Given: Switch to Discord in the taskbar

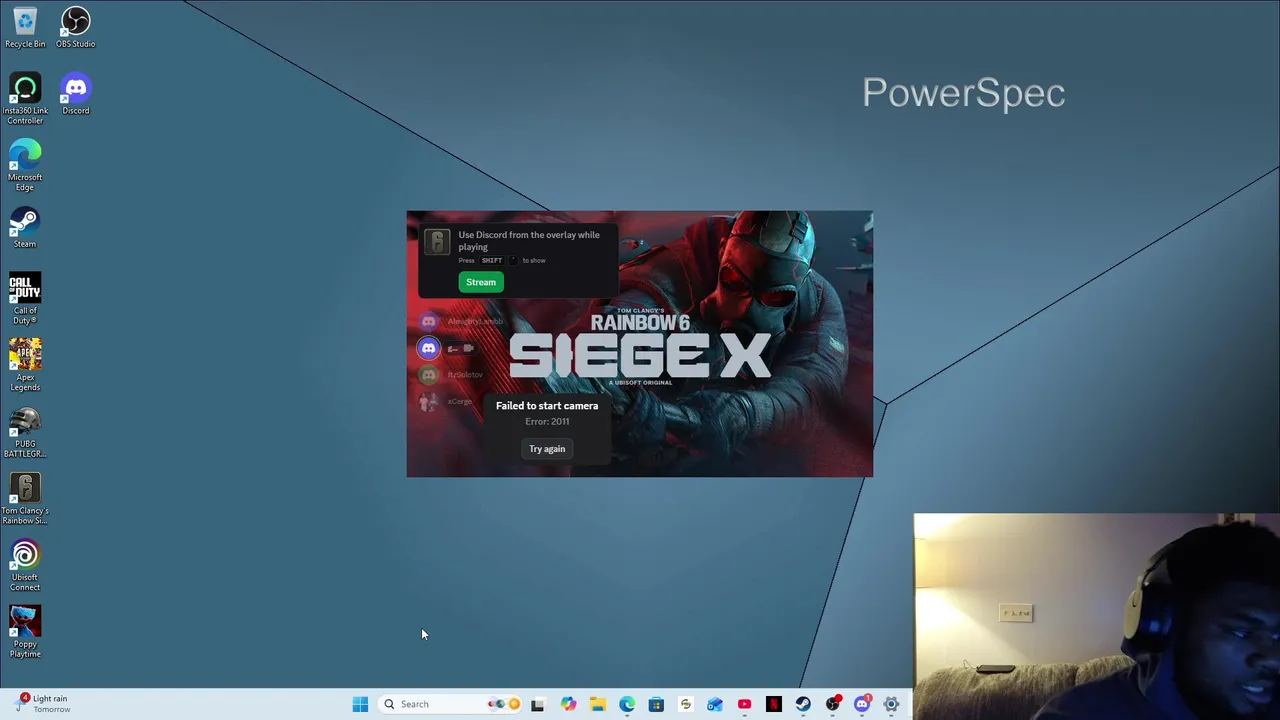Looking at the screenshot, I should tap(862, 704).
